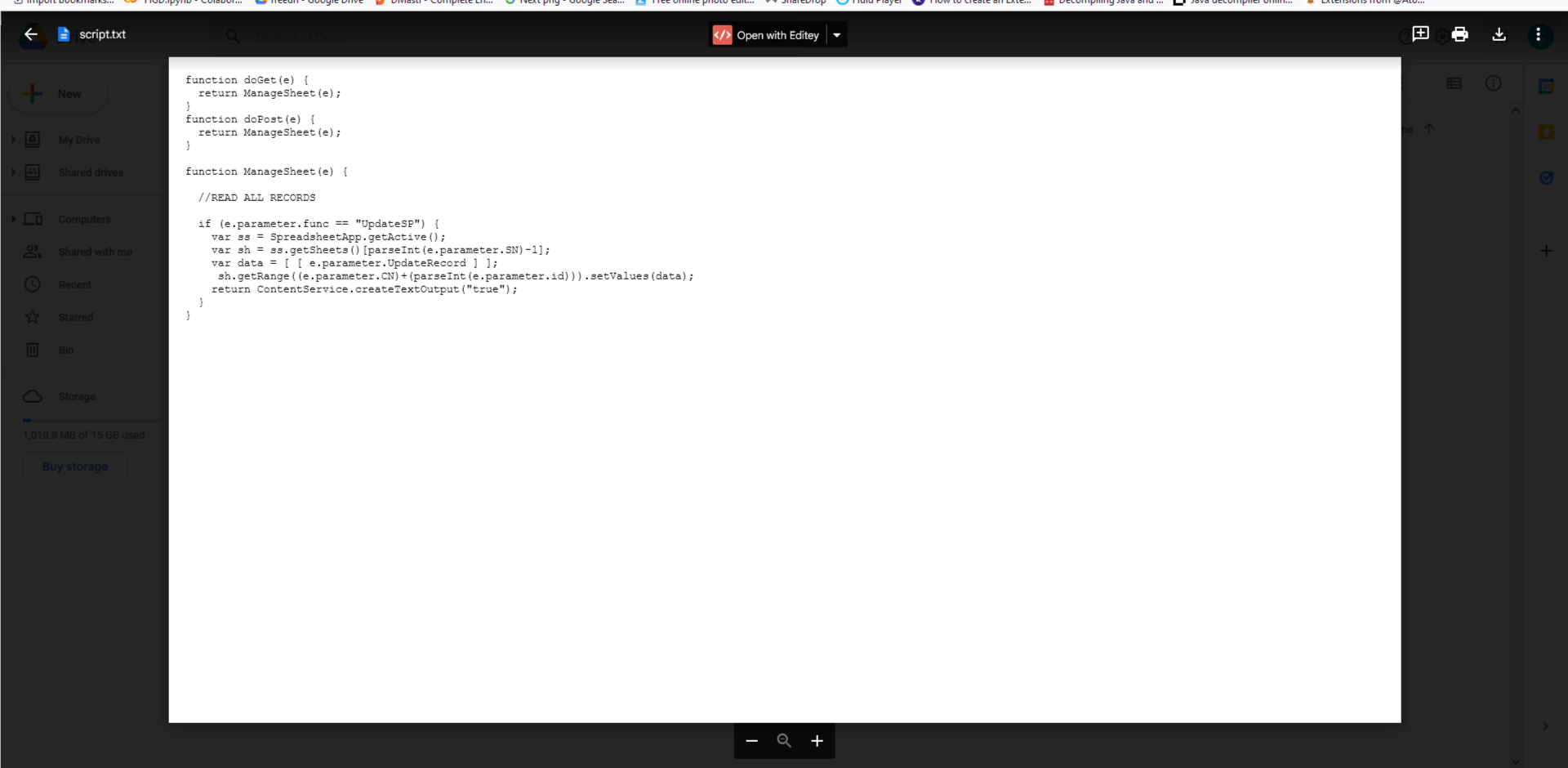This screenshot has height=768, width=1568.
Task: Open file with Editey
Action: tap(767, 35)
